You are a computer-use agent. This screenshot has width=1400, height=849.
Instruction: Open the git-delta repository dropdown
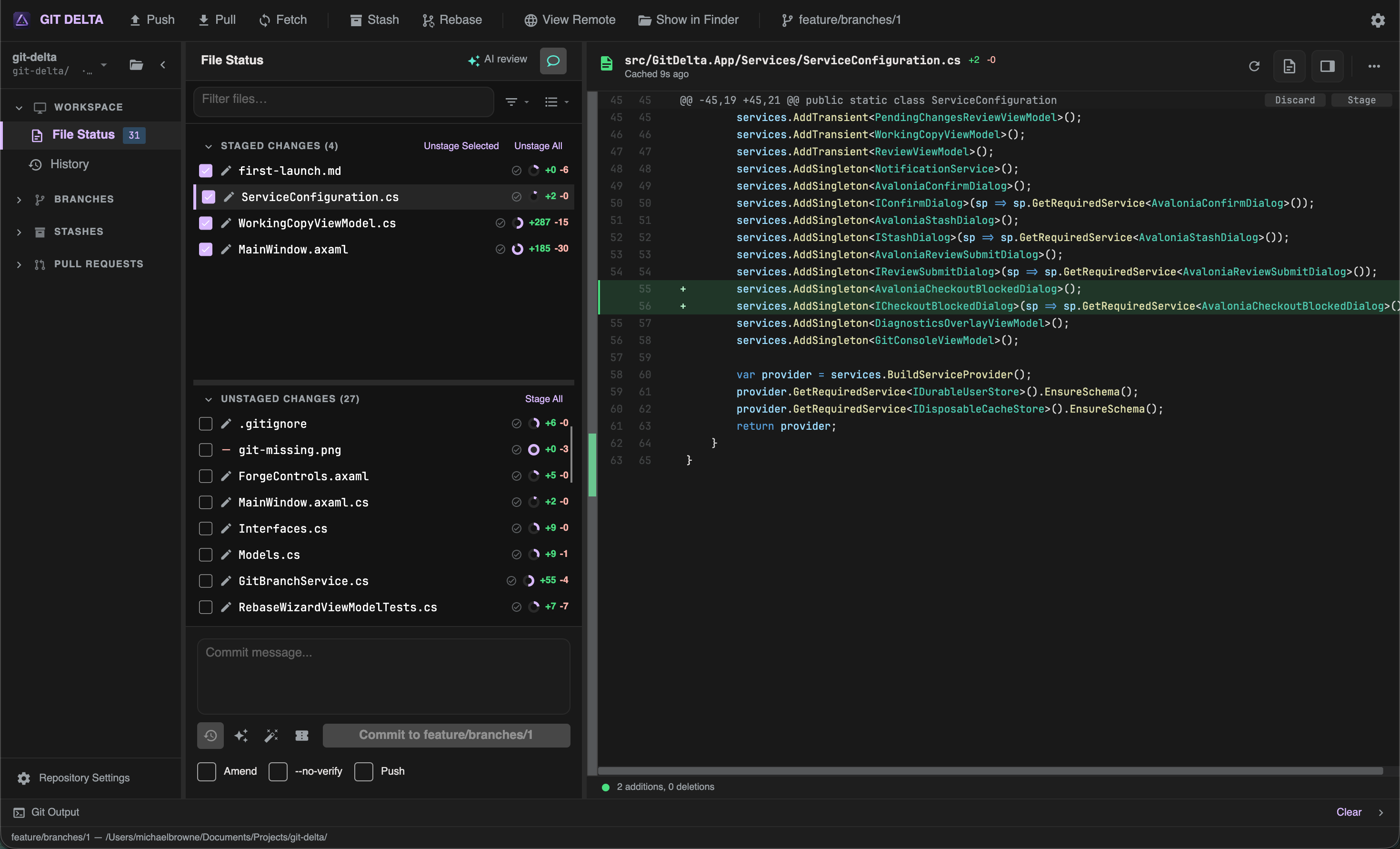pos(103,65)
